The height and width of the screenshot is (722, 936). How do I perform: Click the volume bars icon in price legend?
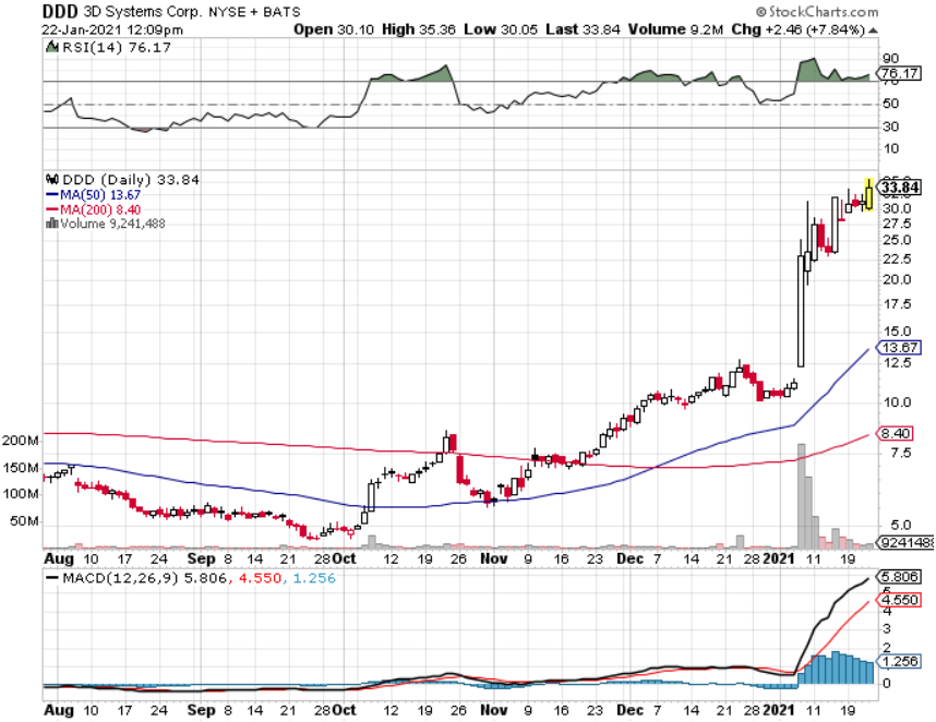52,223
